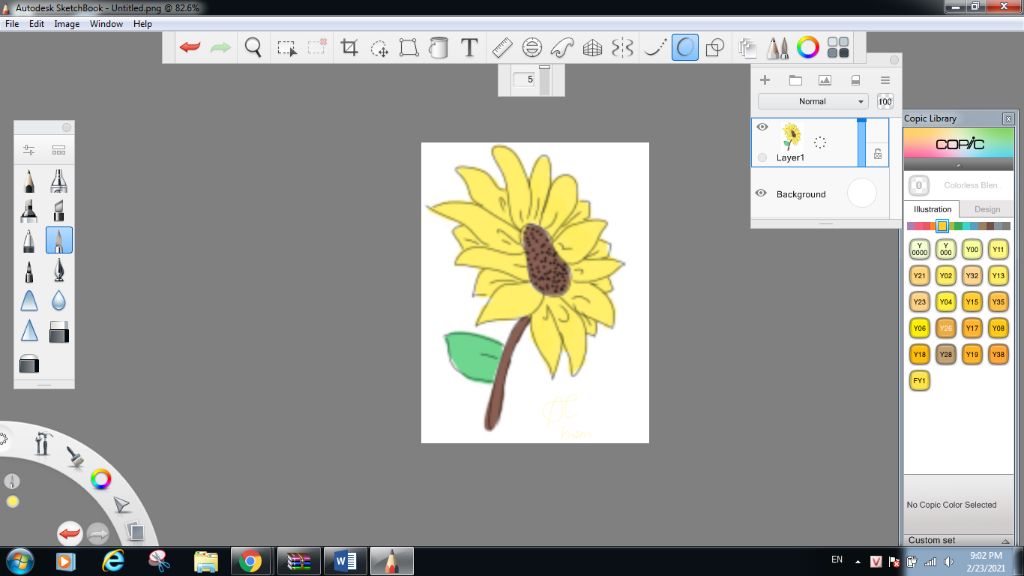
Task: Click the Background layer color circle
Action: point(861,194)
